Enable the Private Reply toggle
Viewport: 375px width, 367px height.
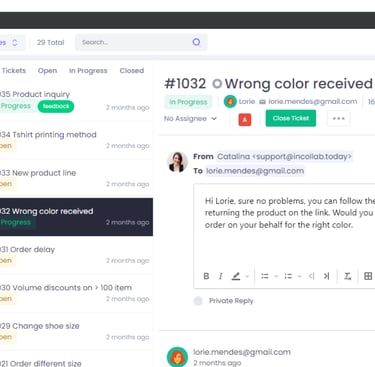point(198,301)
